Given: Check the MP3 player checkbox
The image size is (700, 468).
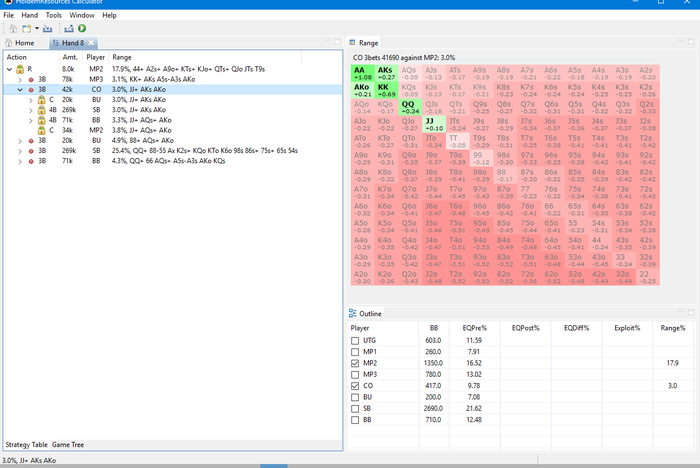Looking at the screenshot, I should 355,375.
